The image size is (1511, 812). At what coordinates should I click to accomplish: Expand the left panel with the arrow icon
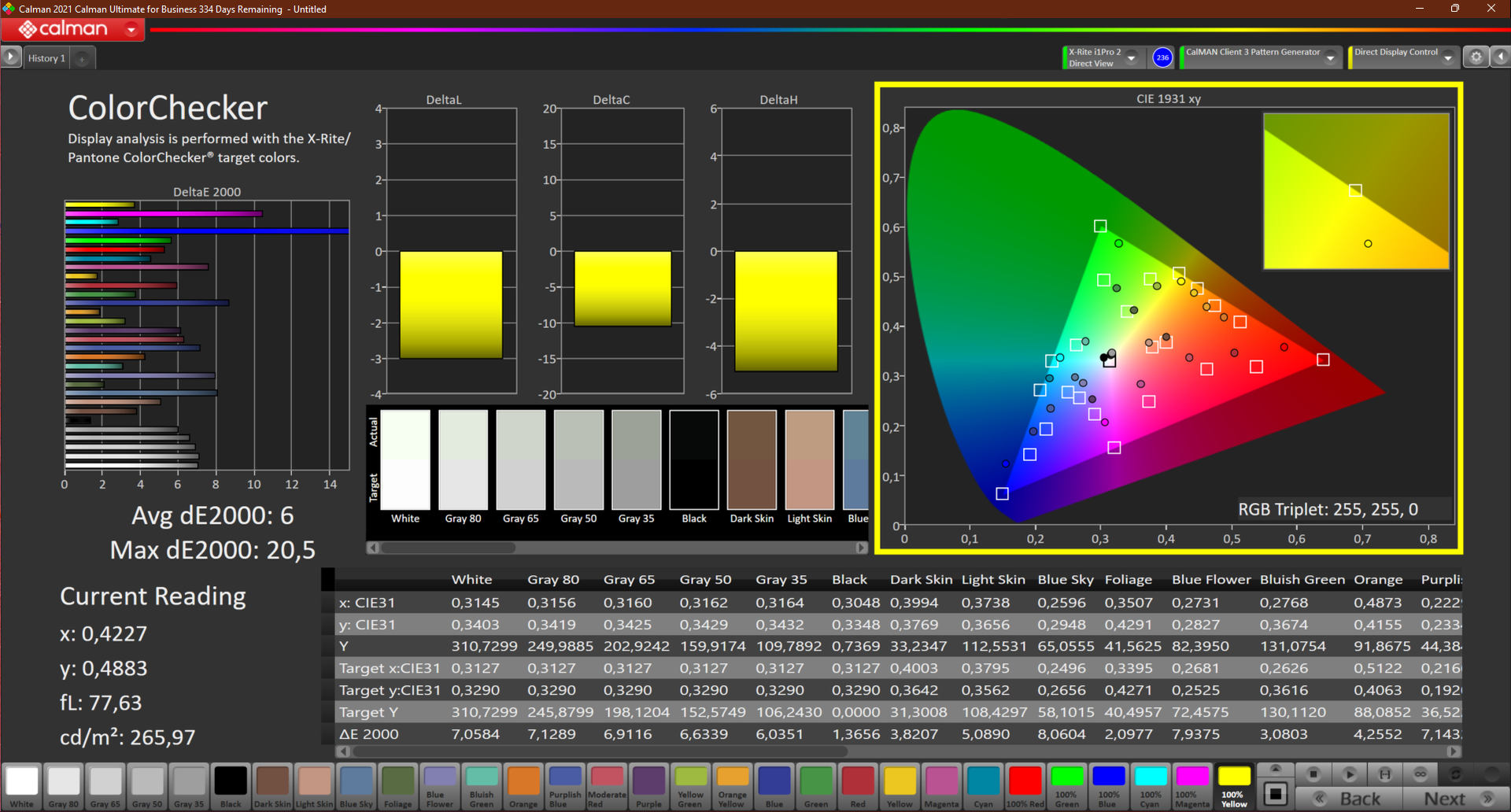coord(10,57)
